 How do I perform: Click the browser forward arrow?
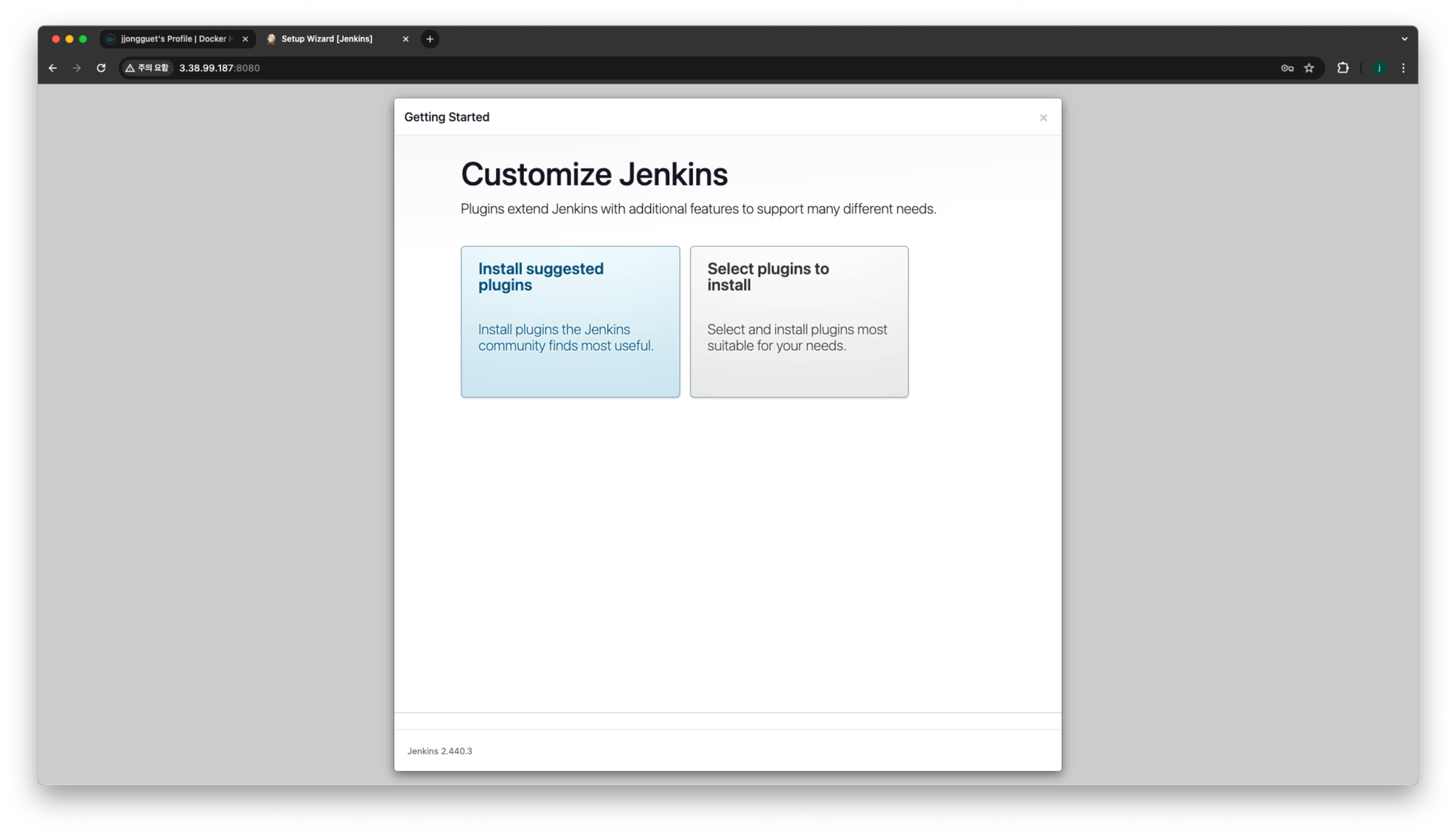point(76,68)
